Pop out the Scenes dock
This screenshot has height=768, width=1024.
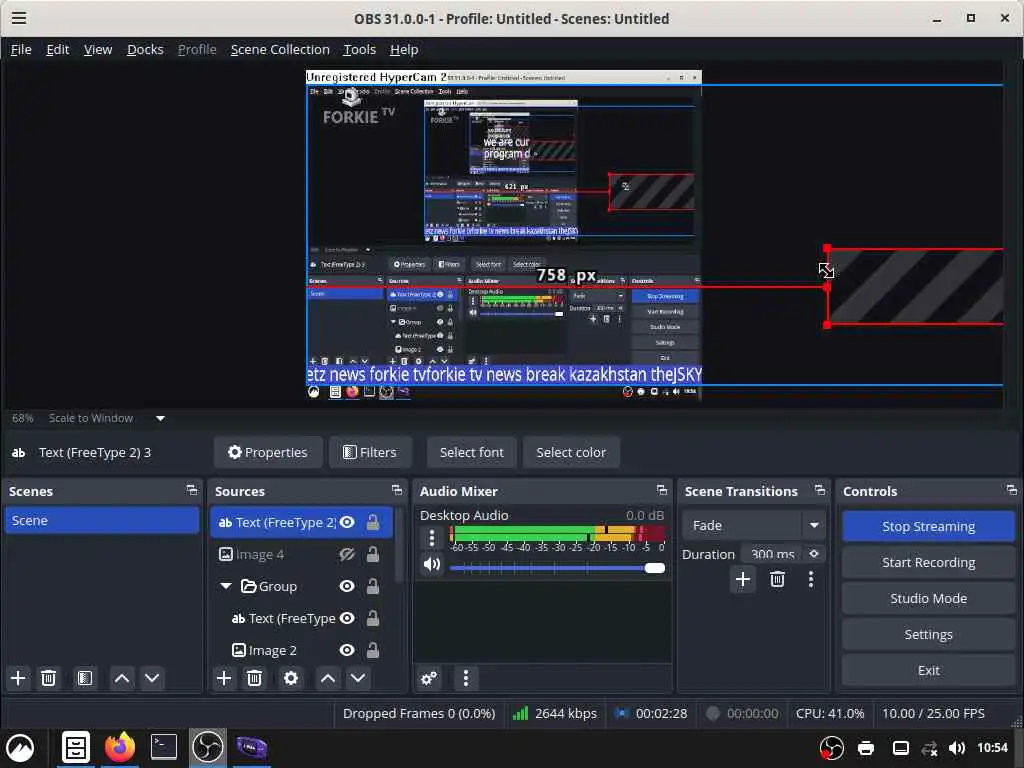coord(191,490)
